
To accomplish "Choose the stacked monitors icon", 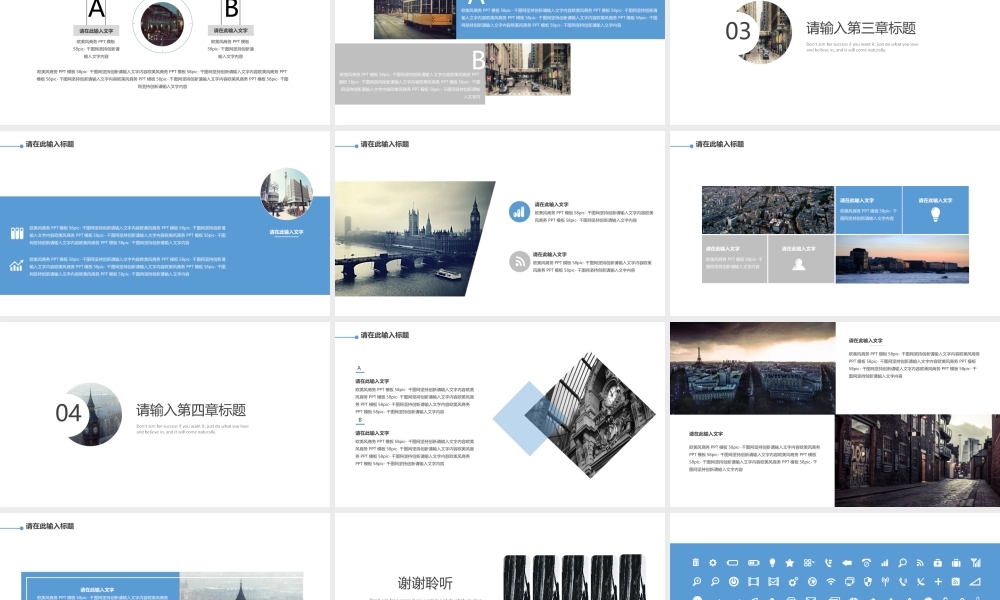I will click(x=849, y=582).
